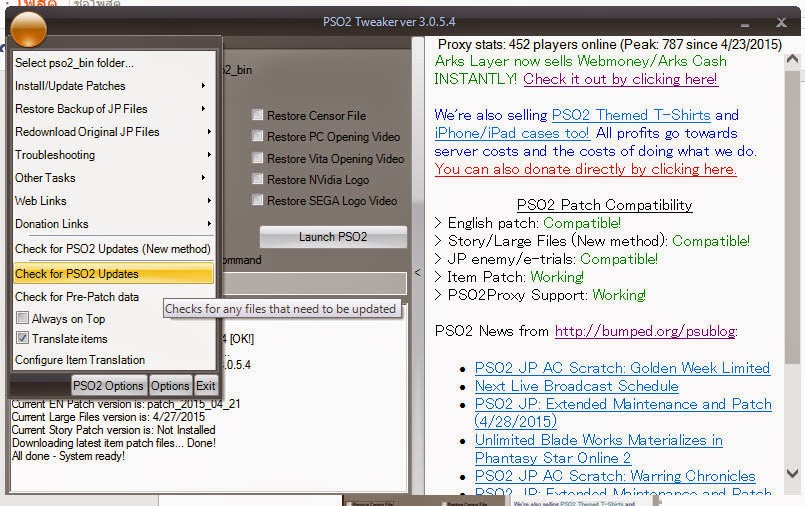The height and width of the screenshot is (506, 805).
Task: Follow the Check it out by clicking here link
Action: [620, 79]
